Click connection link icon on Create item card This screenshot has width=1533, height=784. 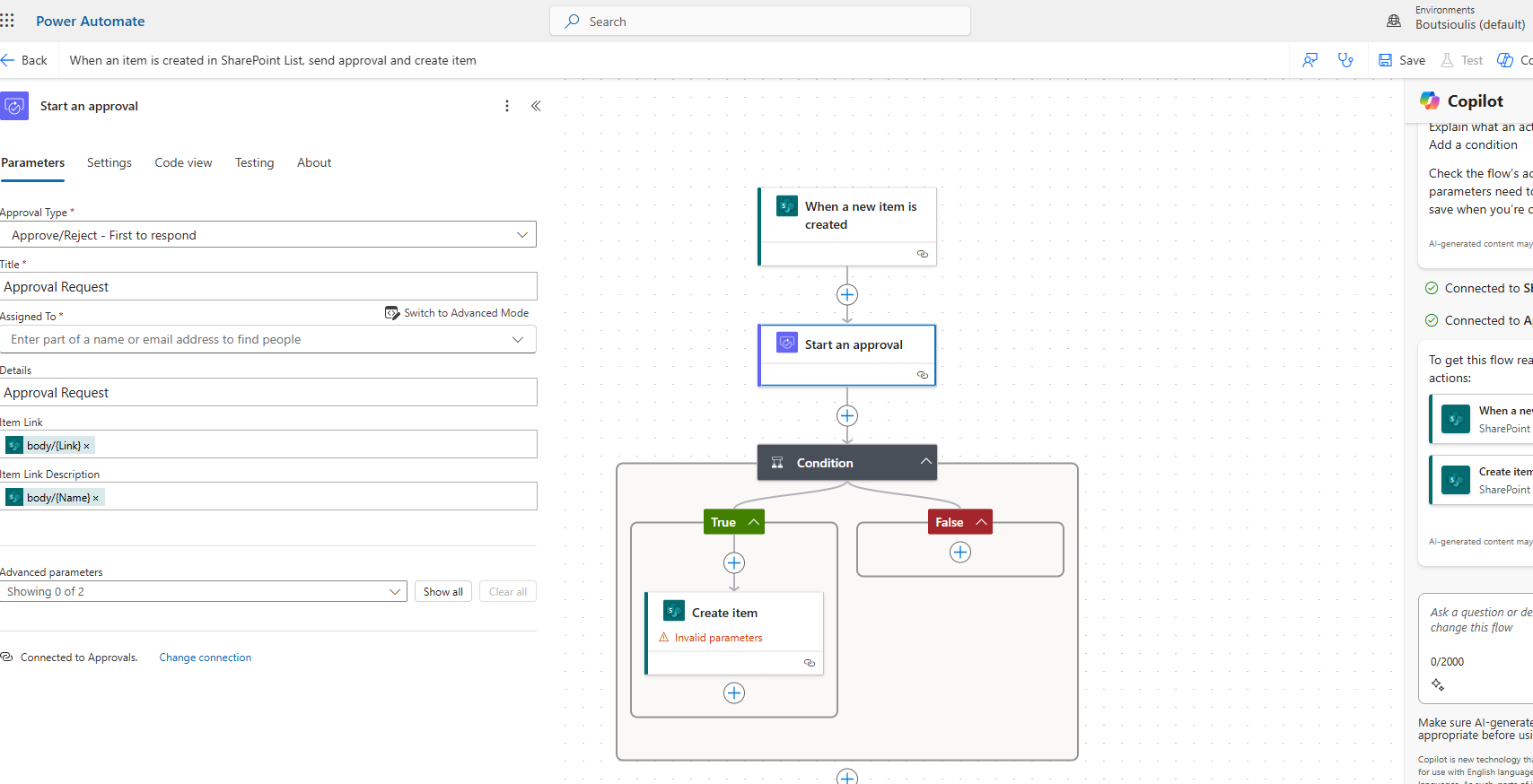pos(810,663)
